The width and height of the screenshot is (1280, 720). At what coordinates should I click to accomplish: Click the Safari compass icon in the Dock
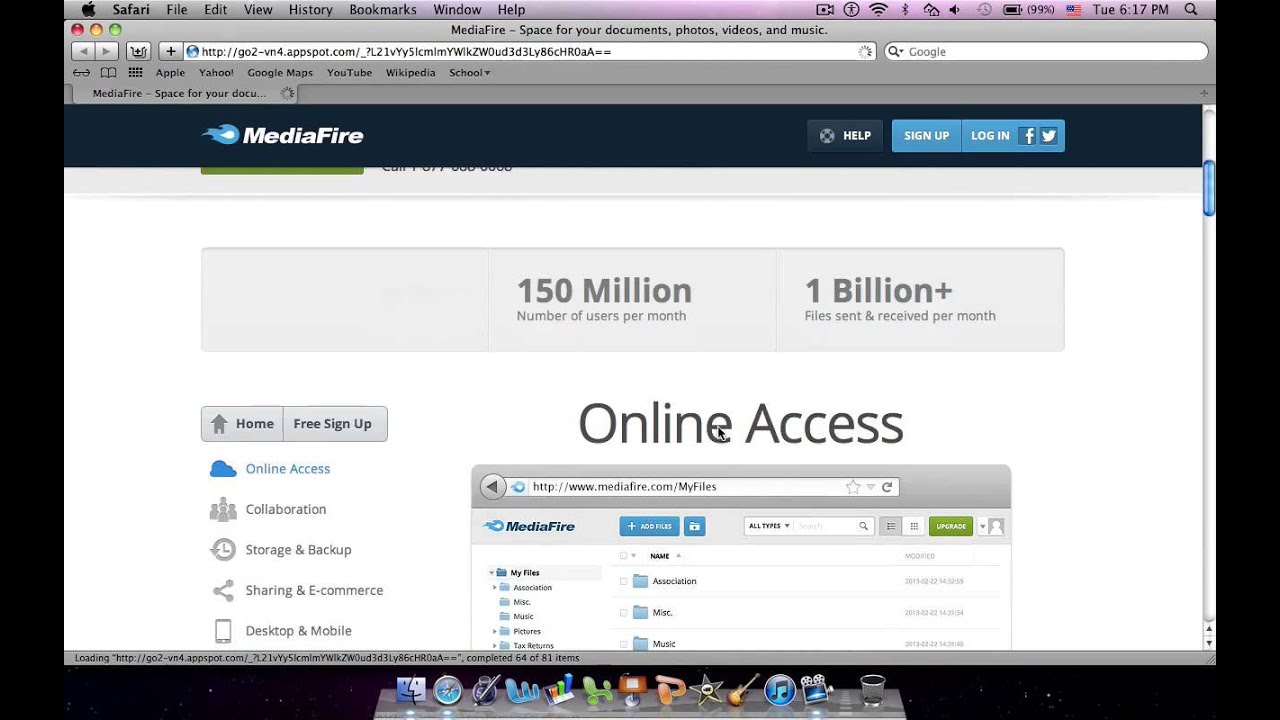tap(448, 690)
